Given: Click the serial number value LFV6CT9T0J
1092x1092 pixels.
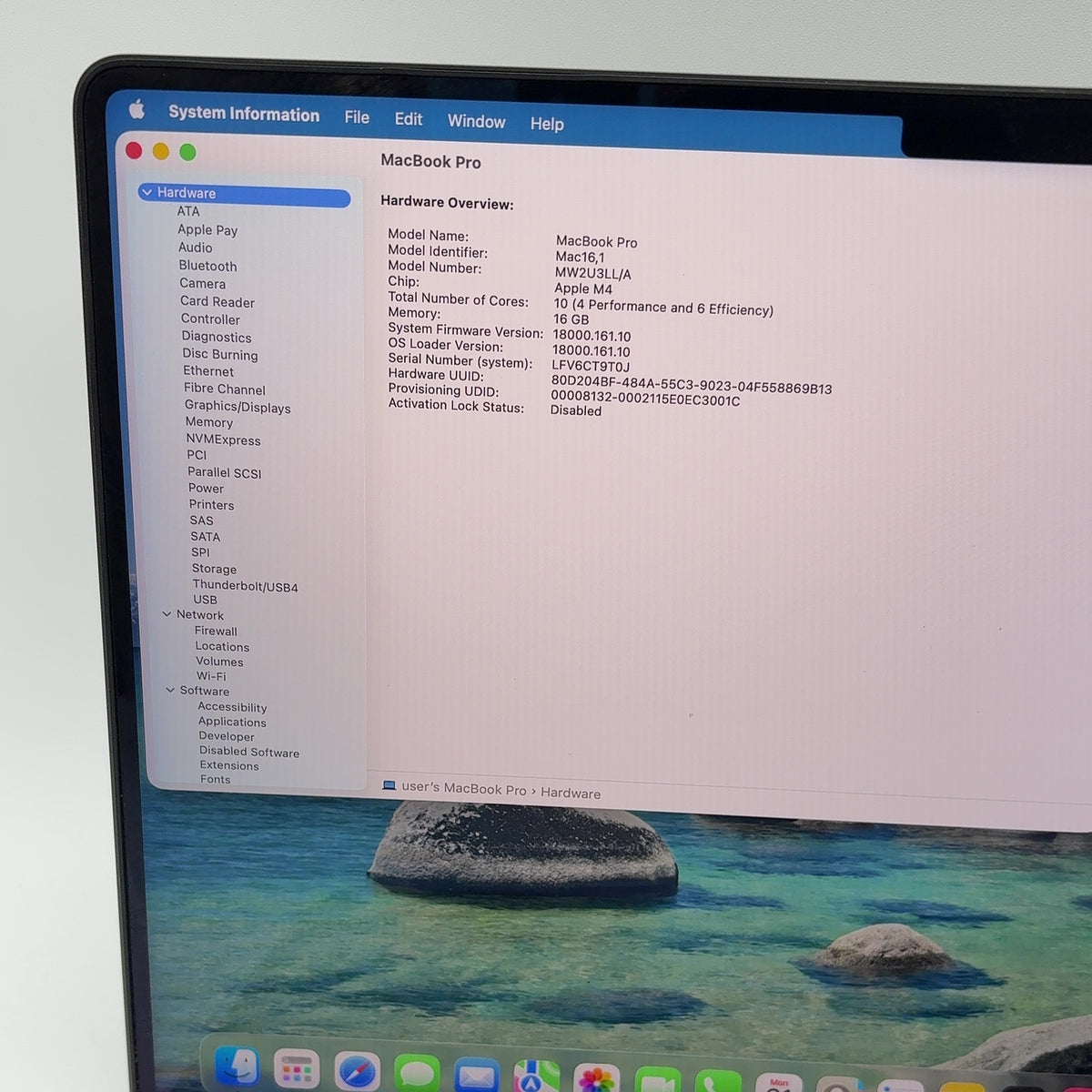Looking at the screenshot, I should pyautogui.click(x=591, y=366).
